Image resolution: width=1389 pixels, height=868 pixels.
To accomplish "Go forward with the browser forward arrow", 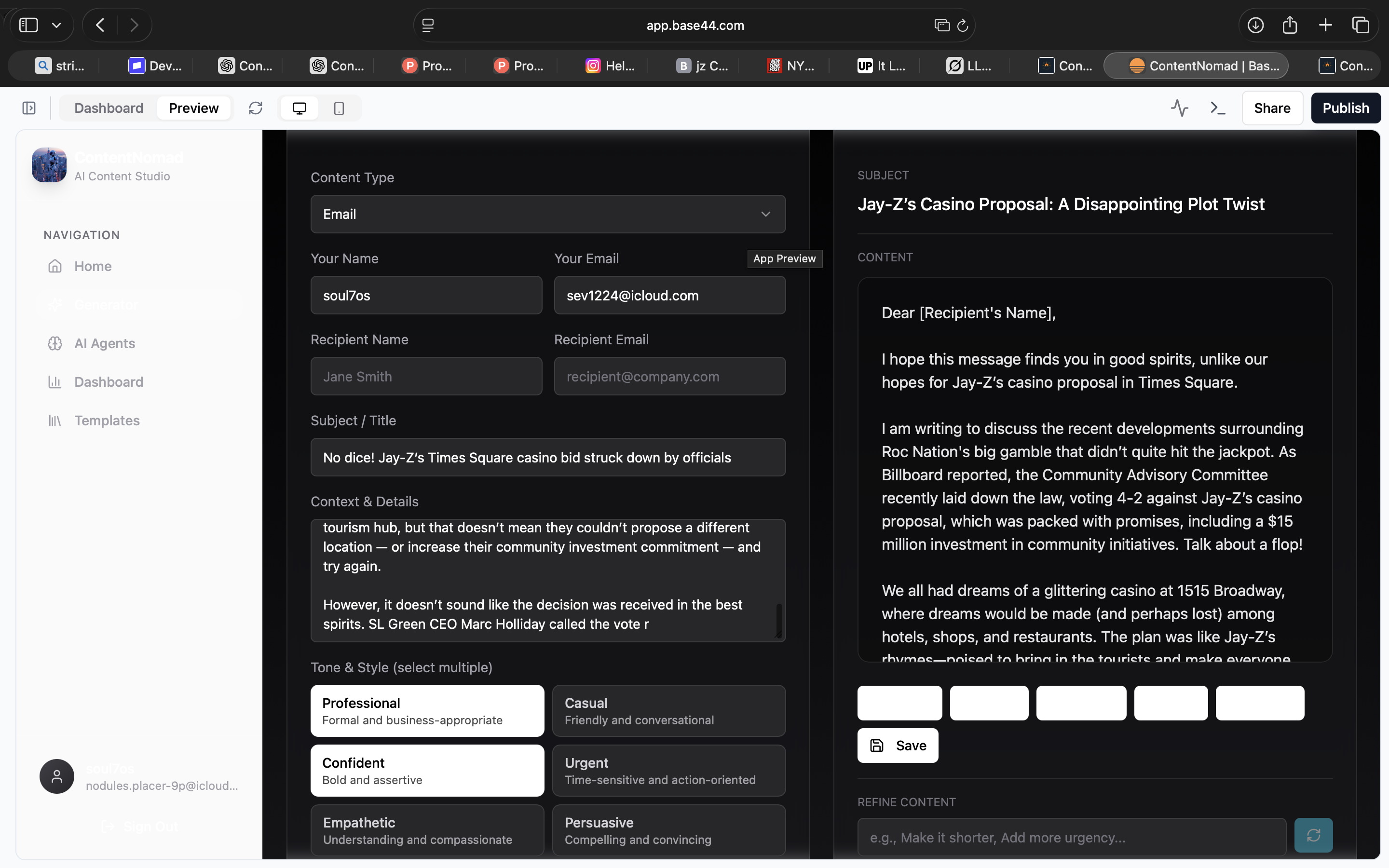I will [x=134, y=25].
